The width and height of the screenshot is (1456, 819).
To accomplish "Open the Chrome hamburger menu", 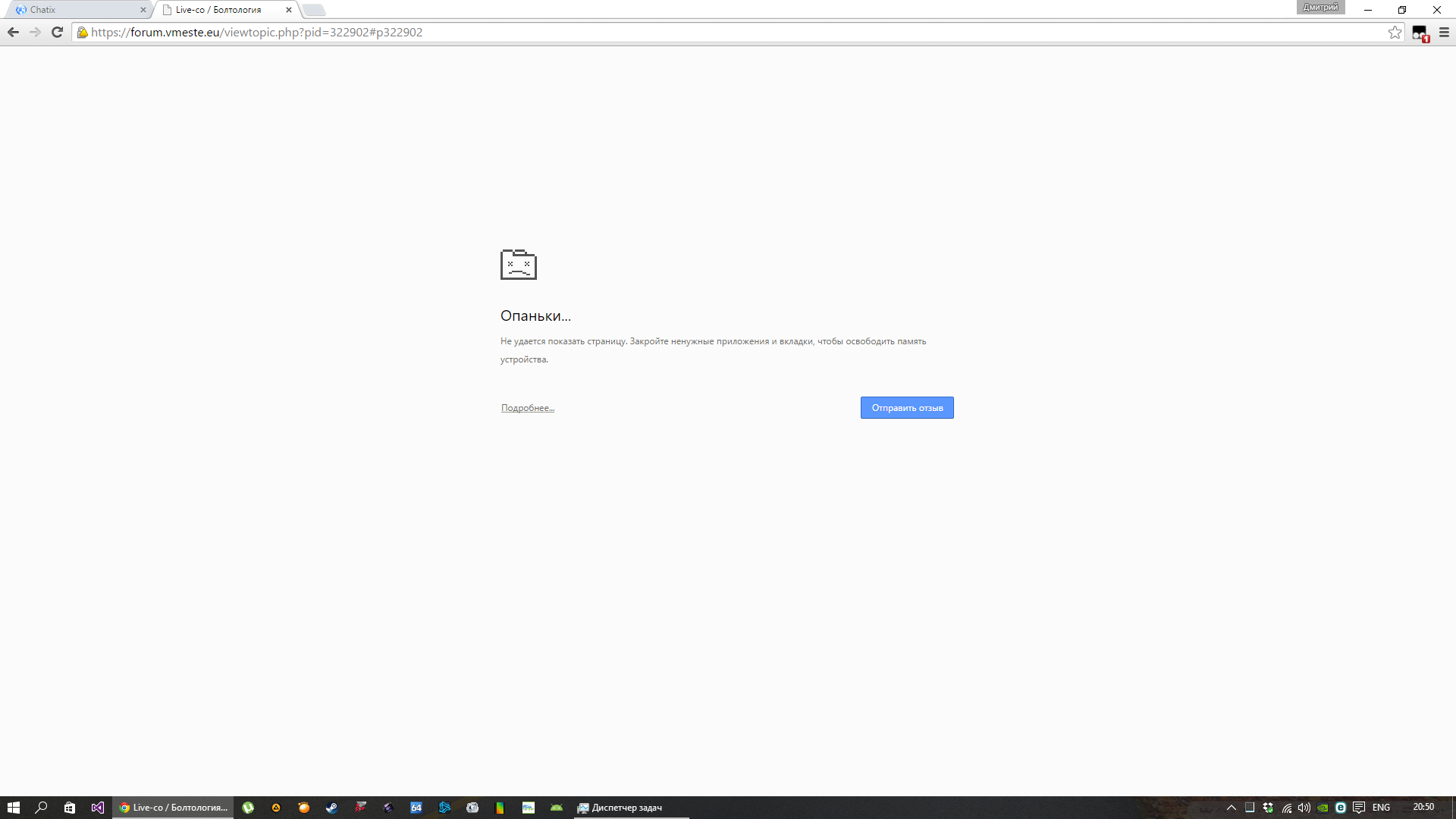I will tap(1444, 32).
